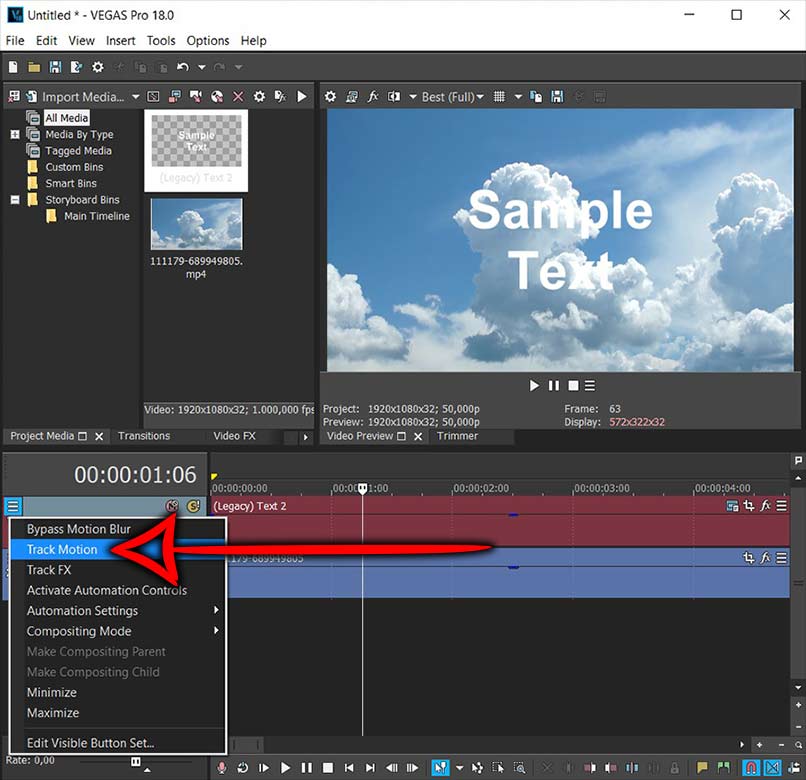Switch to the Trimmer tab
Image resolution: width=806 pixels, height=780 pixels.
(x=457, y=436)
